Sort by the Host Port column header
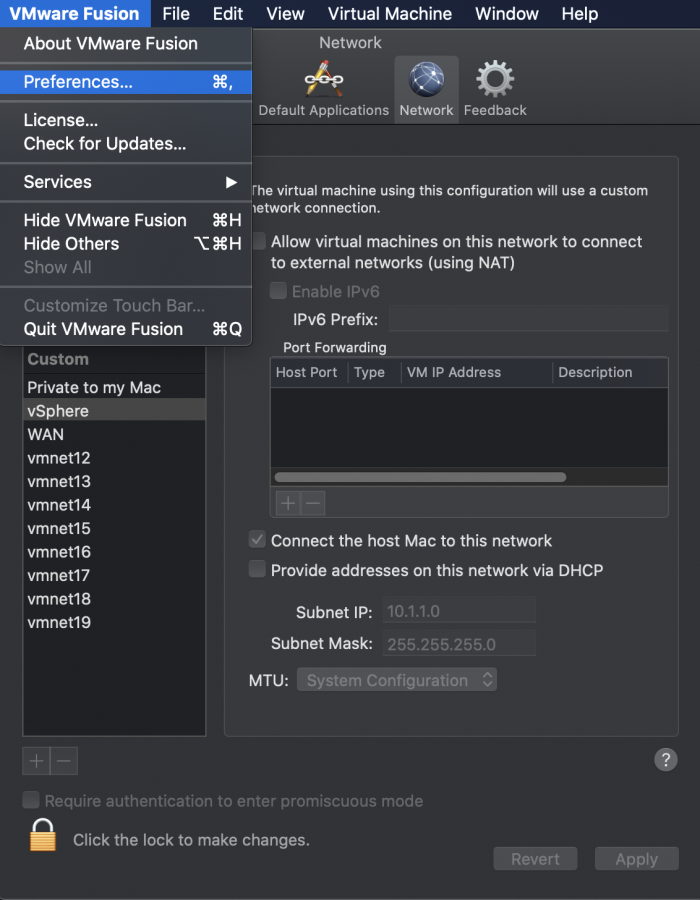 (309, 373)
